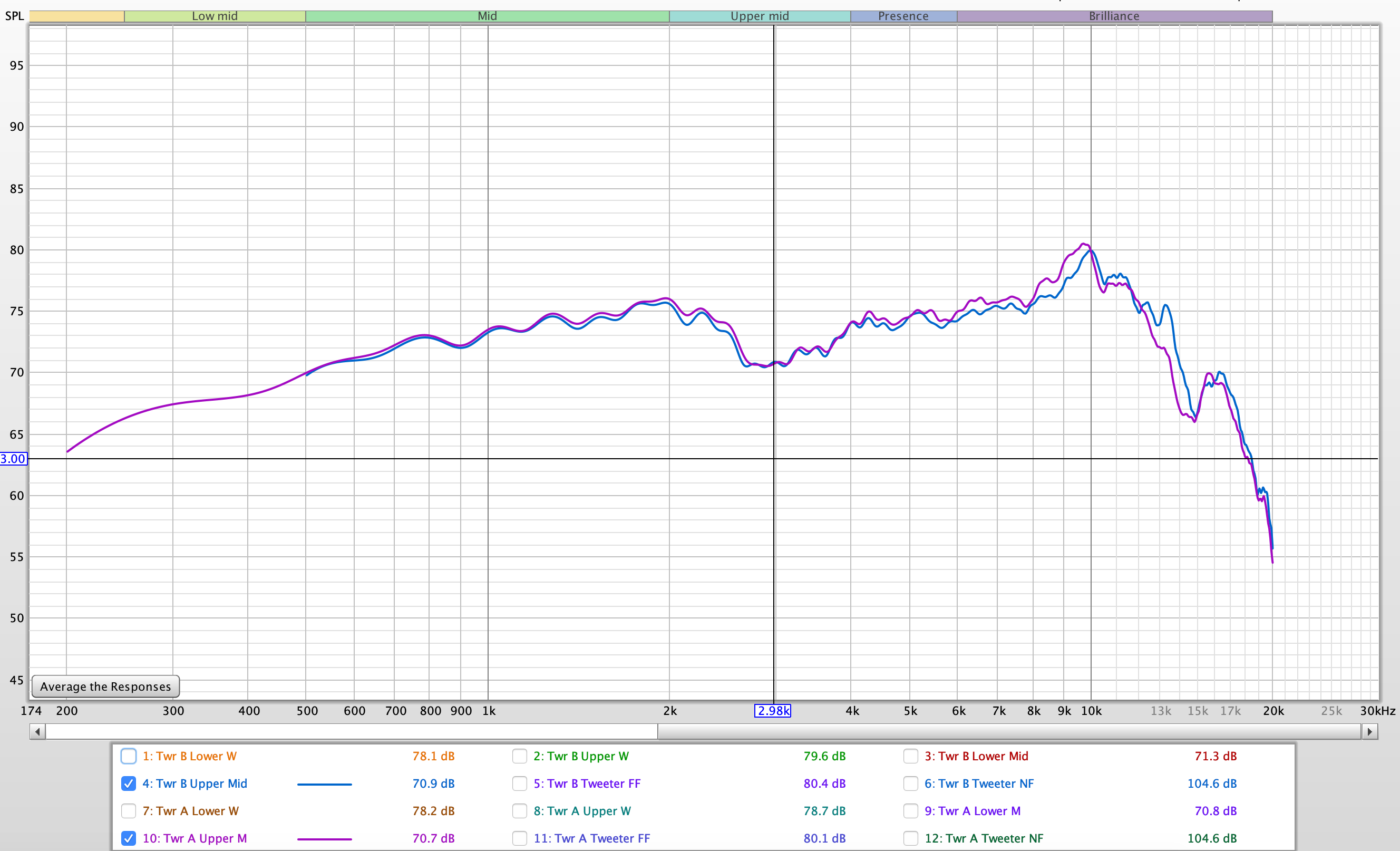Enable the Twr A Upper W checkbox
Image resolution: width=1400 pixels, height=851 pixels.
point(519,810)
